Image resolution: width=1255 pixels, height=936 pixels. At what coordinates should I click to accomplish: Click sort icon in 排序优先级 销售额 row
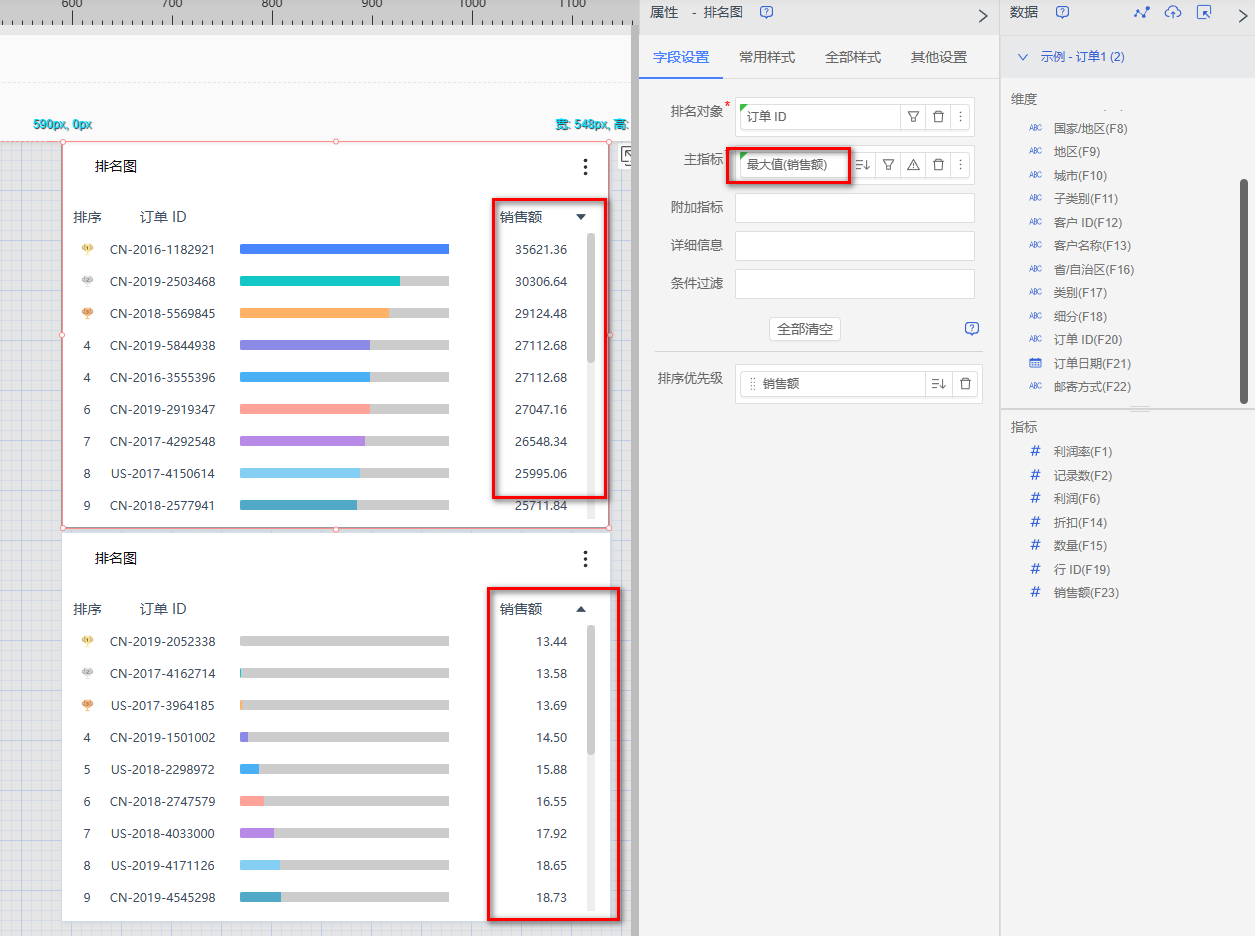pyautogui.click(x=938, y=384)
